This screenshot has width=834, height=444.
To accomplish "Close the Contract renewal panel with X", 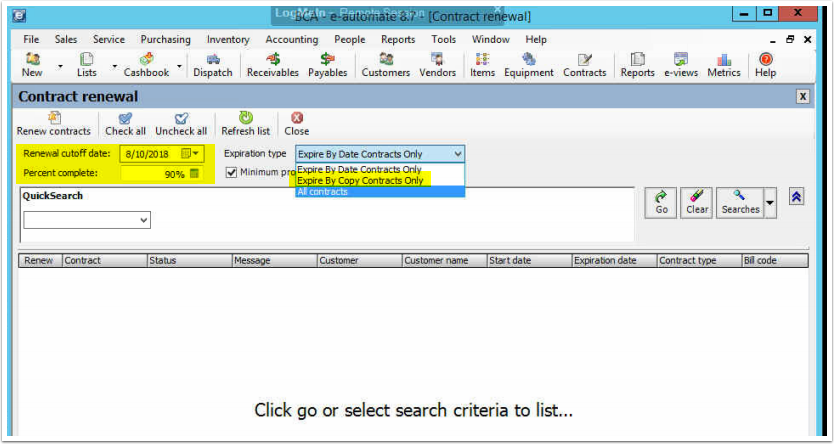I will (803, 96).
